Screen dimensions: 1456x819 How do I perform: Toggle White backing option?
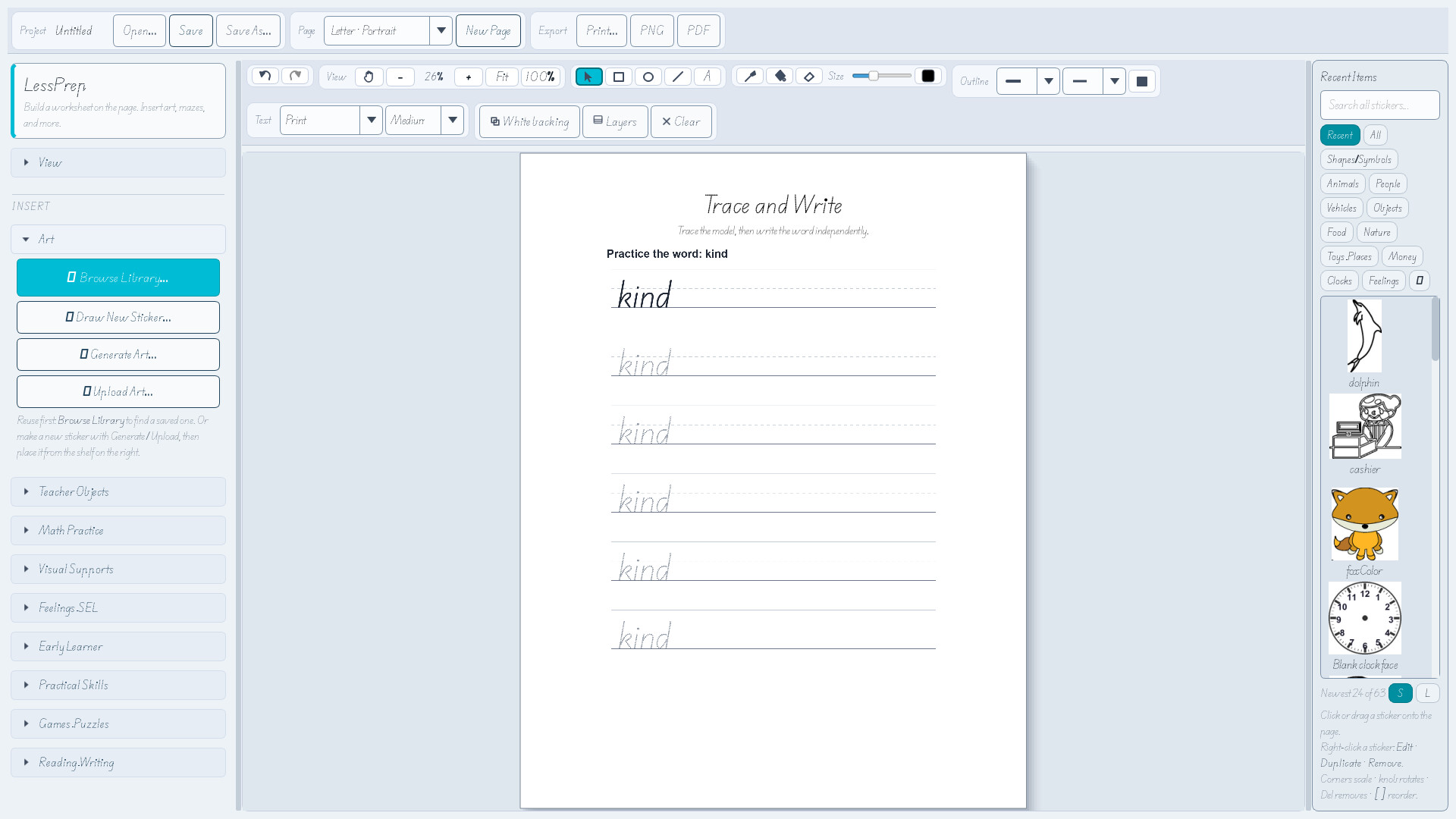(529, 121)
